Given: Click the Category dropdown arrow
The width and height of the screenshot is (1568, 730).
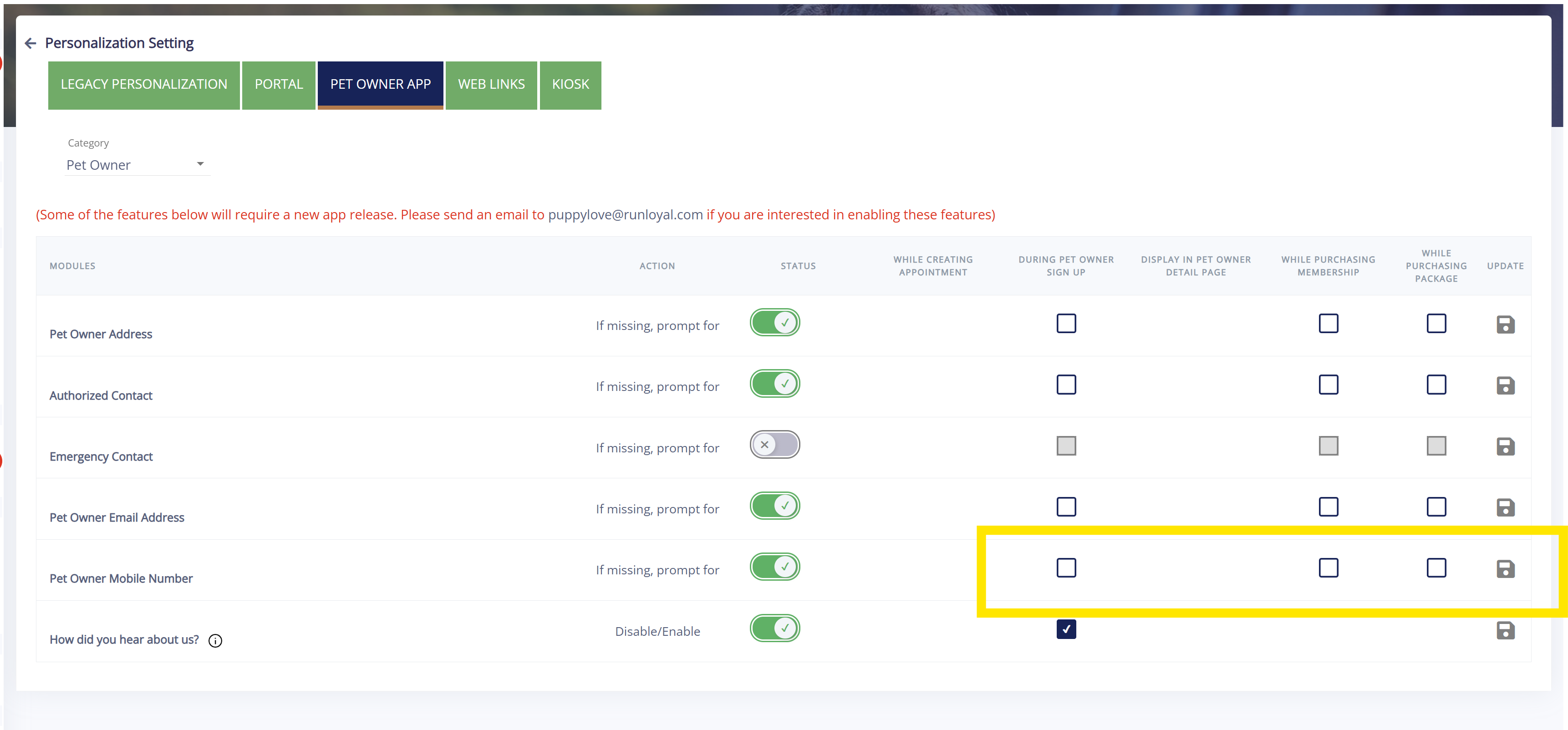Looking at the screenshot, I should click(x=200, y=164).
